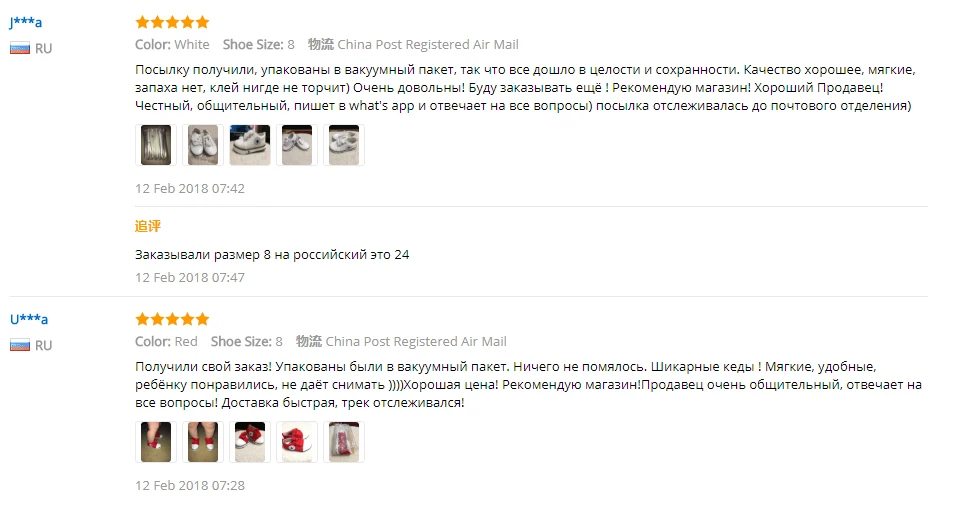The image size is (958, 507).
Task: Open third red sneakers review photo
Action: (250, 442)
